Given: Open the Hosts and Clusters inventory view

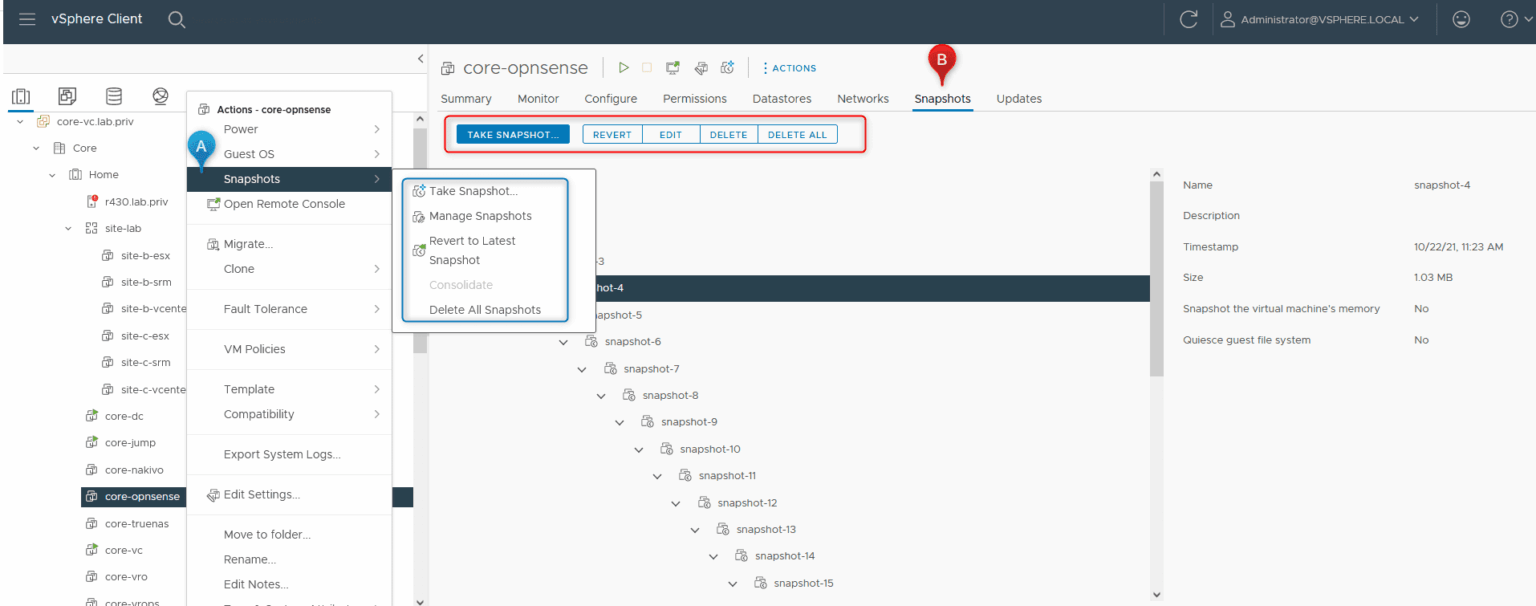Looking at the screenshot, I should tap(21, 96).
